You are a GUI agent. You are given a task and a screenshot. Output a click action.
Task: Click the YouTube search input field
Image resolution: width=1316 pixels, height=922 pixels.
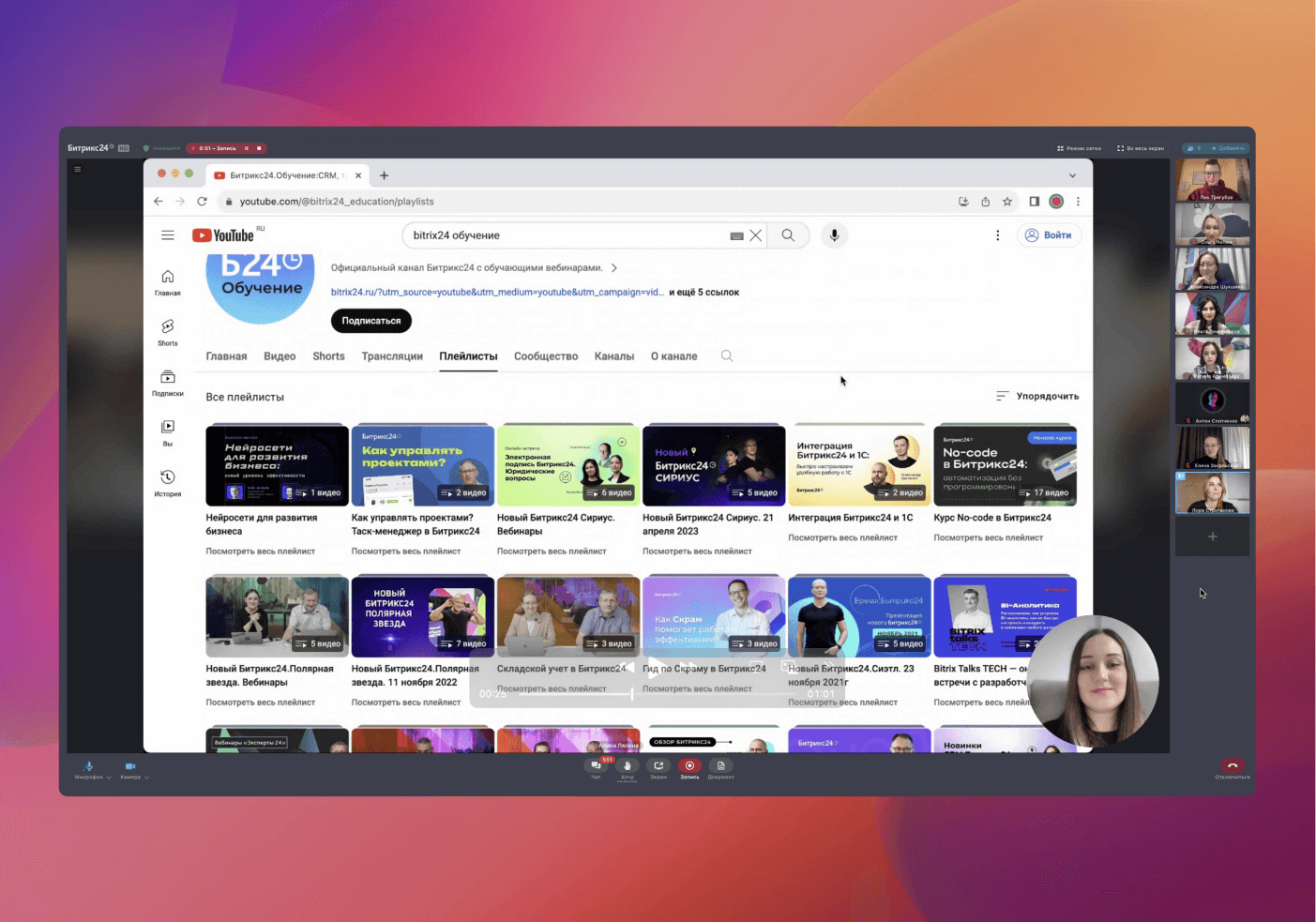click(567, 235)
